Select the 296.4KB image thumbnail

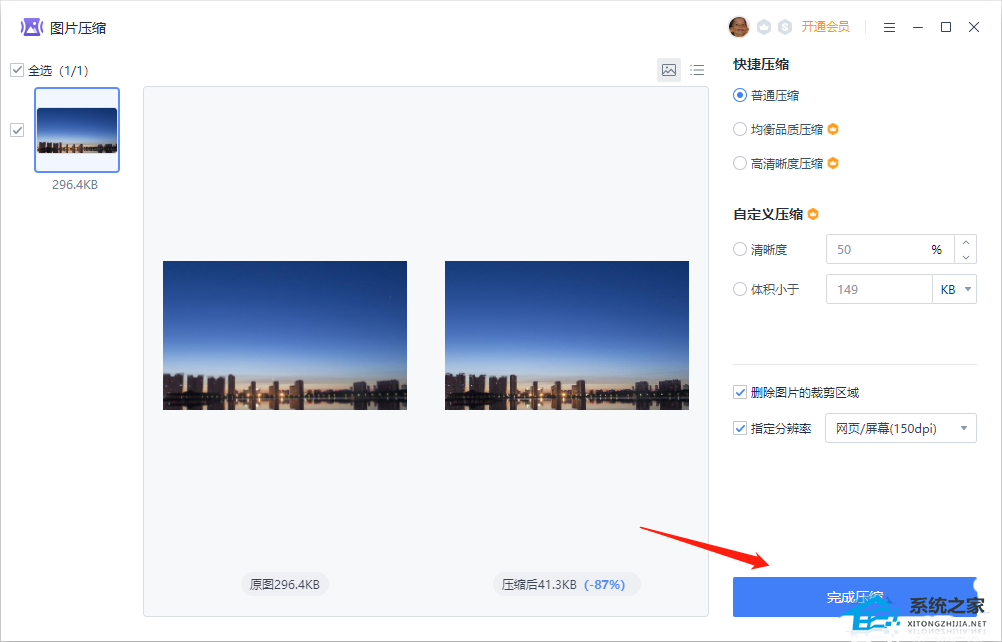point(77,130)
